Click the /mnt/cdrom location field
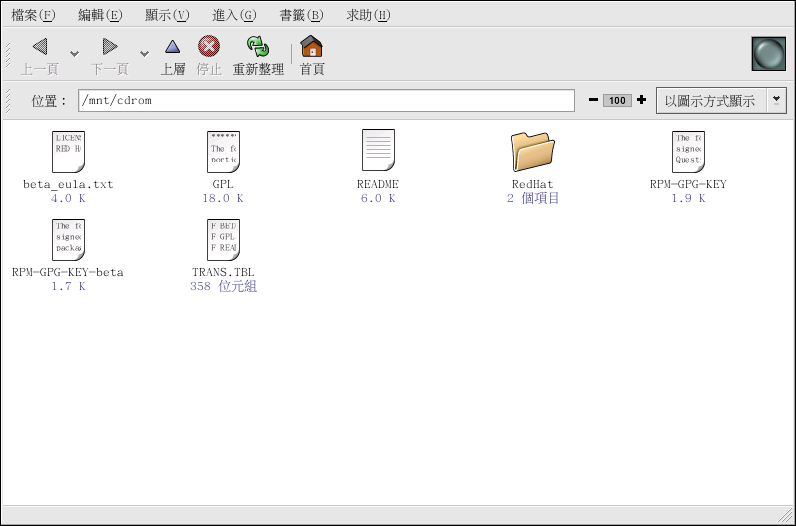This screenshot has height=526, width=796. pos(326,101)
